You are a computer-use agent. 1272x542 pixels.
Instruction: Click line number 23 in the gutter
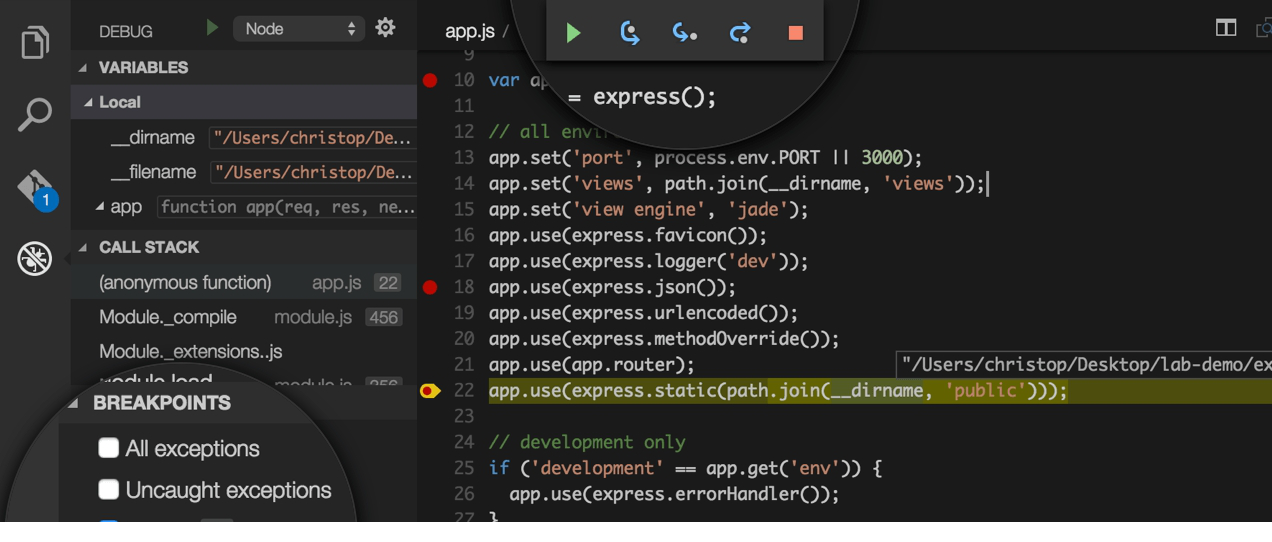(x=463, y=416)
